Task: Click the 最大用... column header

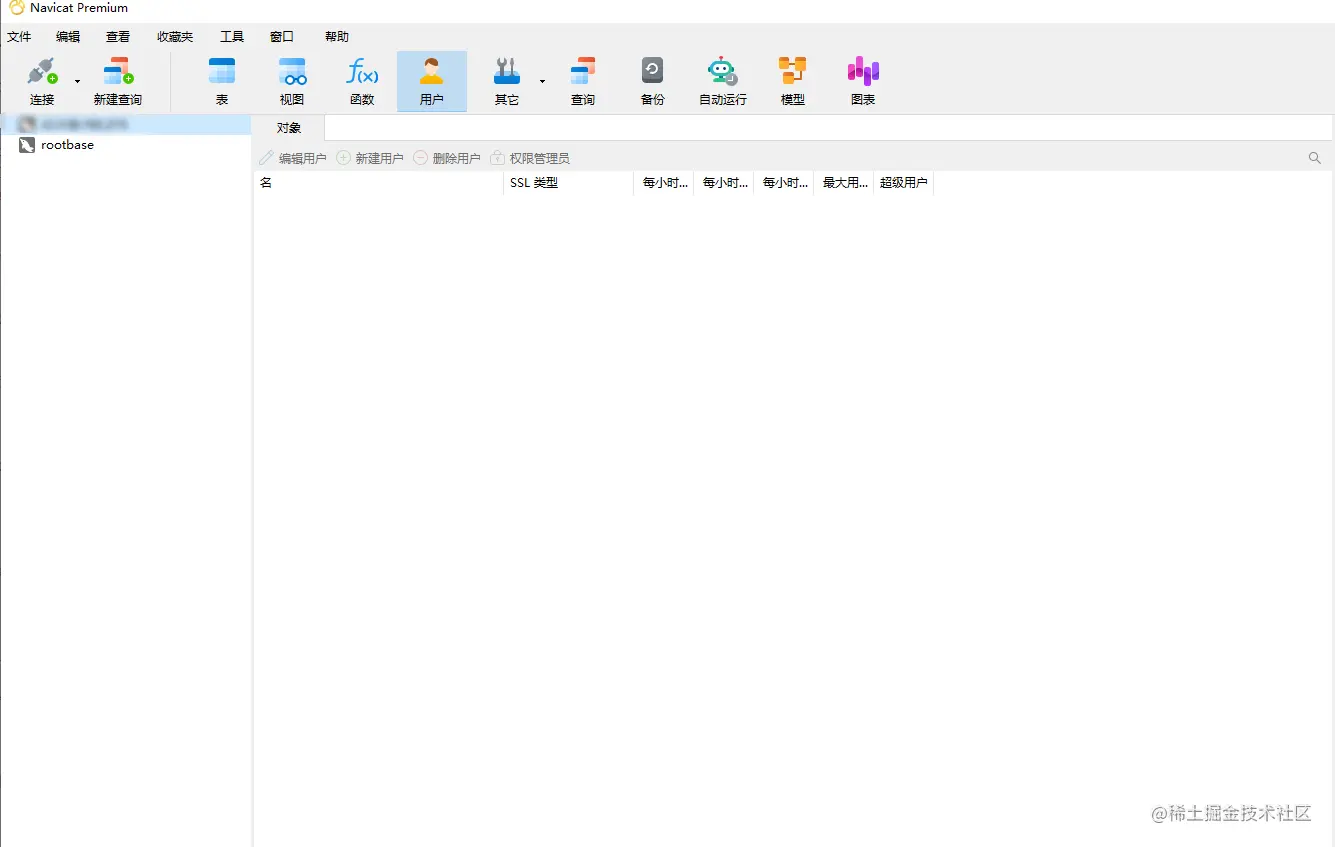Action: click(844, 183)
